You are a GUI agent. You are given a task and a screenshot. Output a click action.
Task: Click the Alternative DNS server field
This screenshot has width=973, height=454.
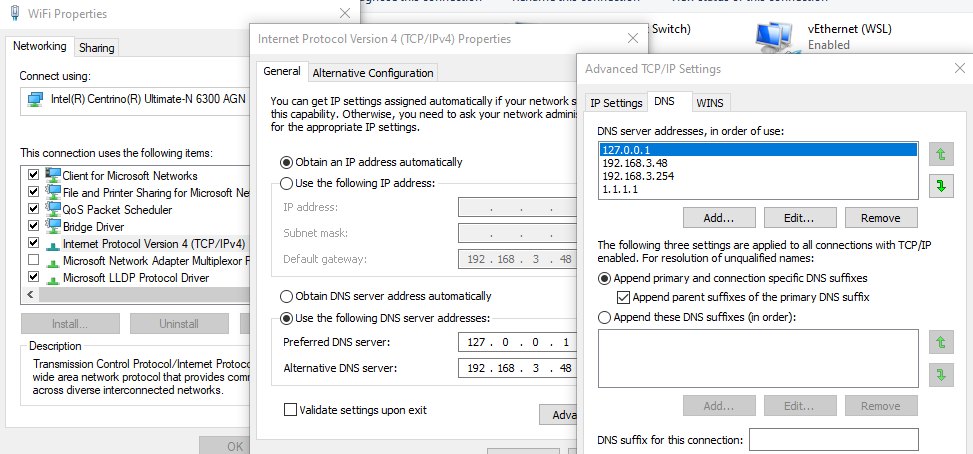[x=518, y=368]
